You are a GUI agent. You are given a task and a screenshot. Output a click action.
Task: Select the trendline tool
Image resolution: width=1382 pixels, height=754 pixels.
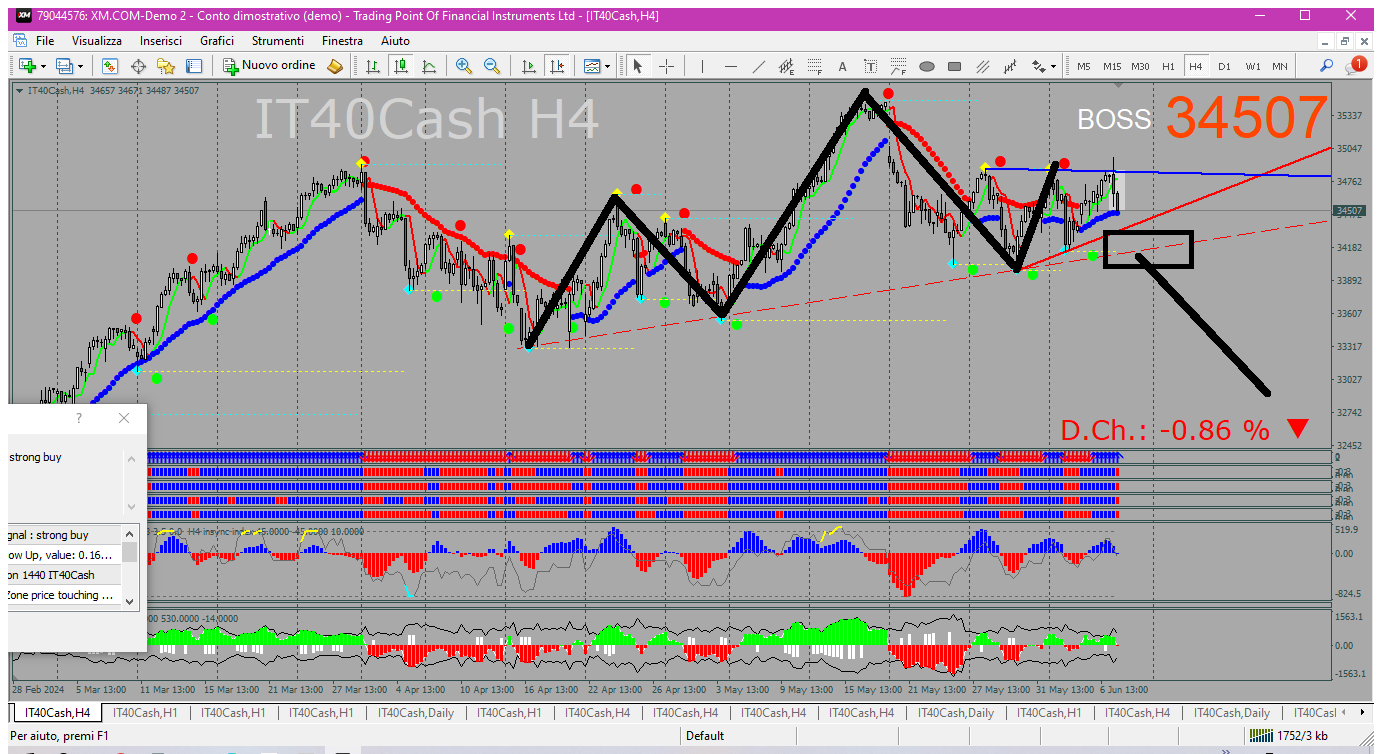coord(758,66)
